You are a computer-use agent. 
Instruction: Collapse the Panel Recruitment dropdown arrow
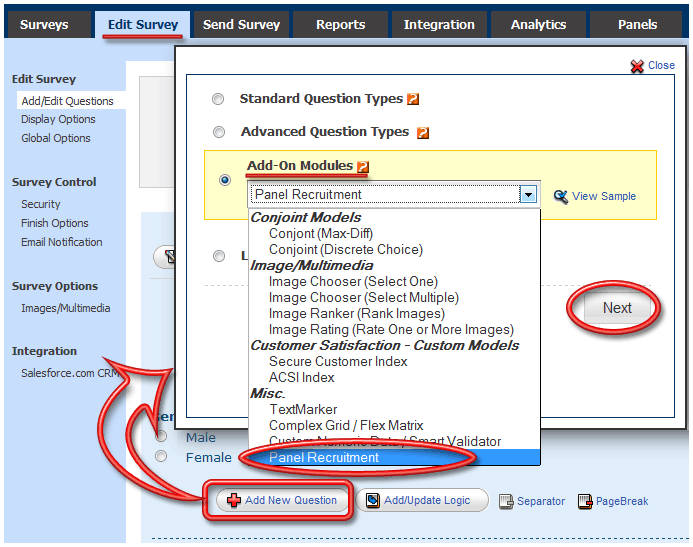tap(529, 194)
